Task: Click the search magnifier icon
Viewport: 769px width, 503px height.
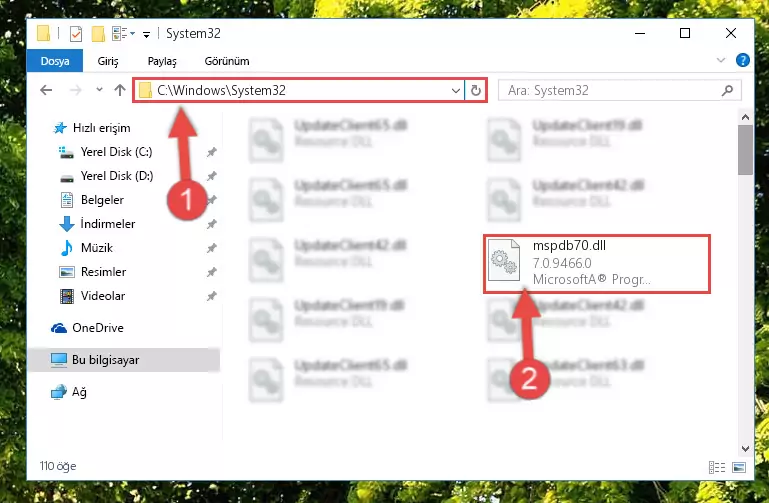Action: [x=727, y=90]
